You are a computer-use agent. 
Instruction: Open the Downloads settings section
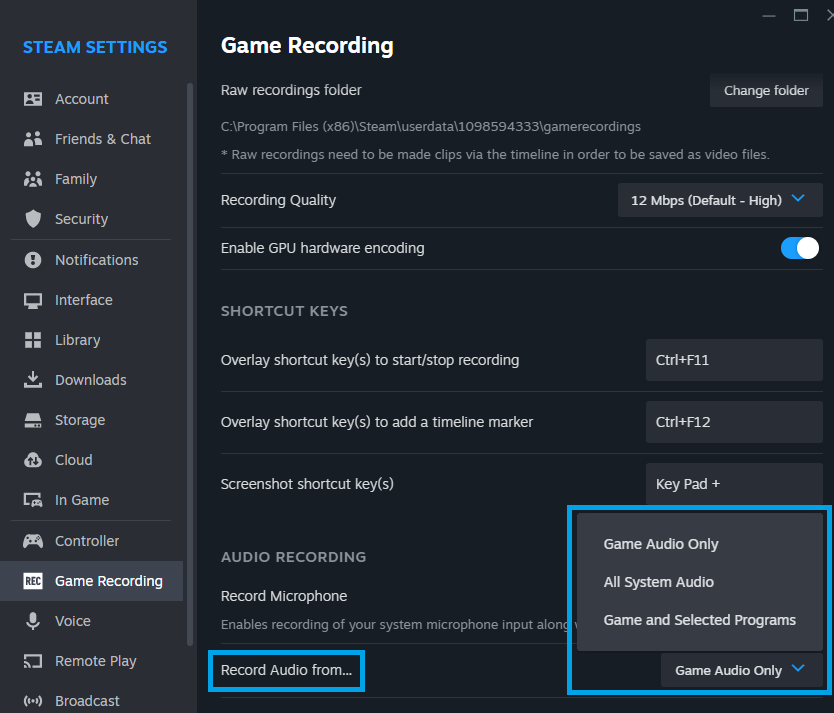tap(91, 380)
